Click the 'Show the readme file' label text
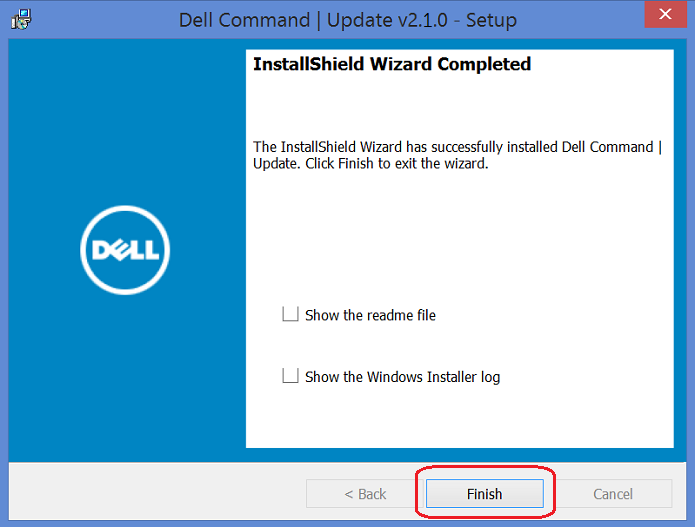The height and width of the screenshot is (527, 695). tap(370, 315)
